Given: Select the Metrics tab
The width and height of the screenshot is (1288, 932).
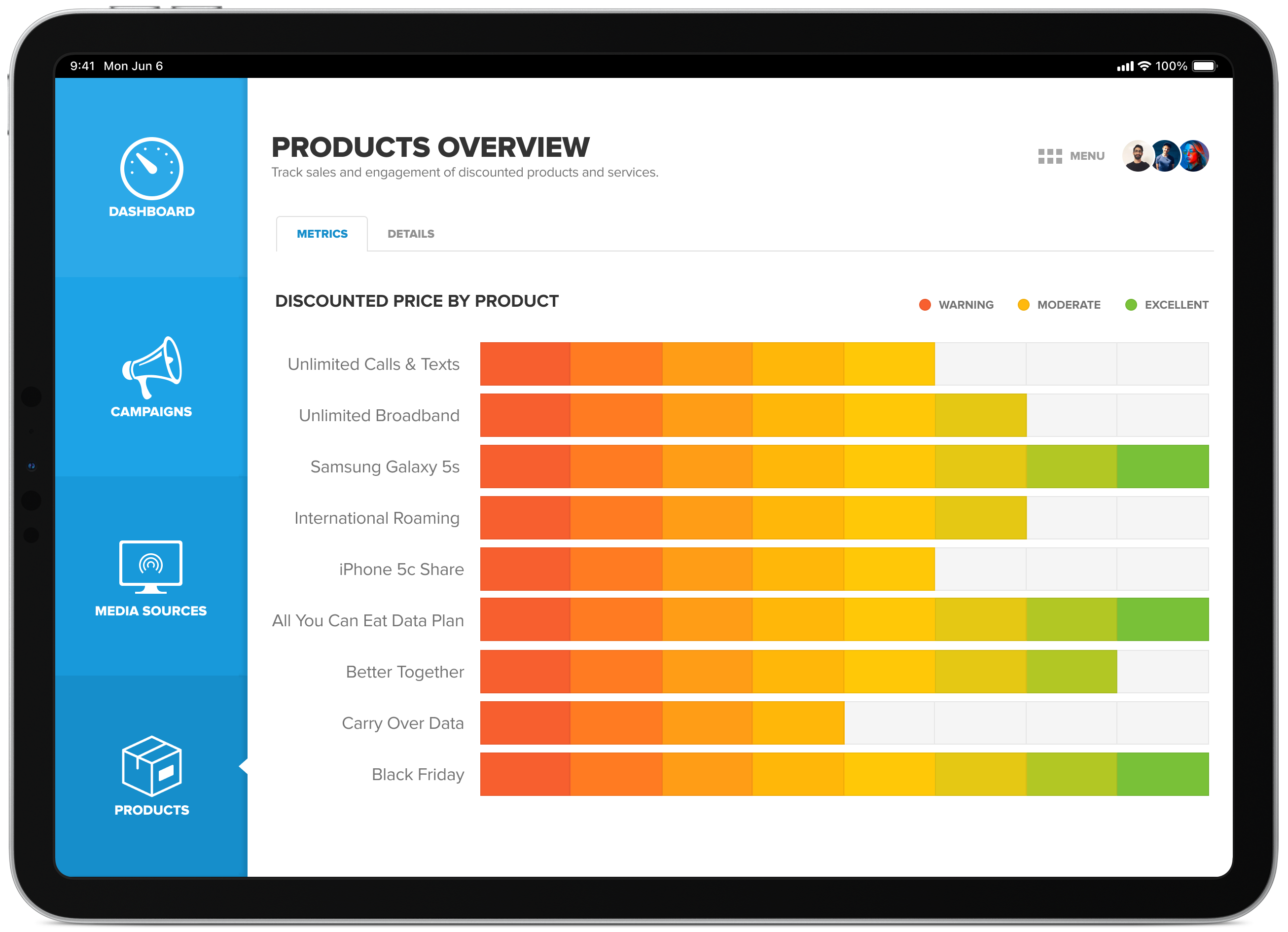Looking at the screenshot, I should coord(323,234).
